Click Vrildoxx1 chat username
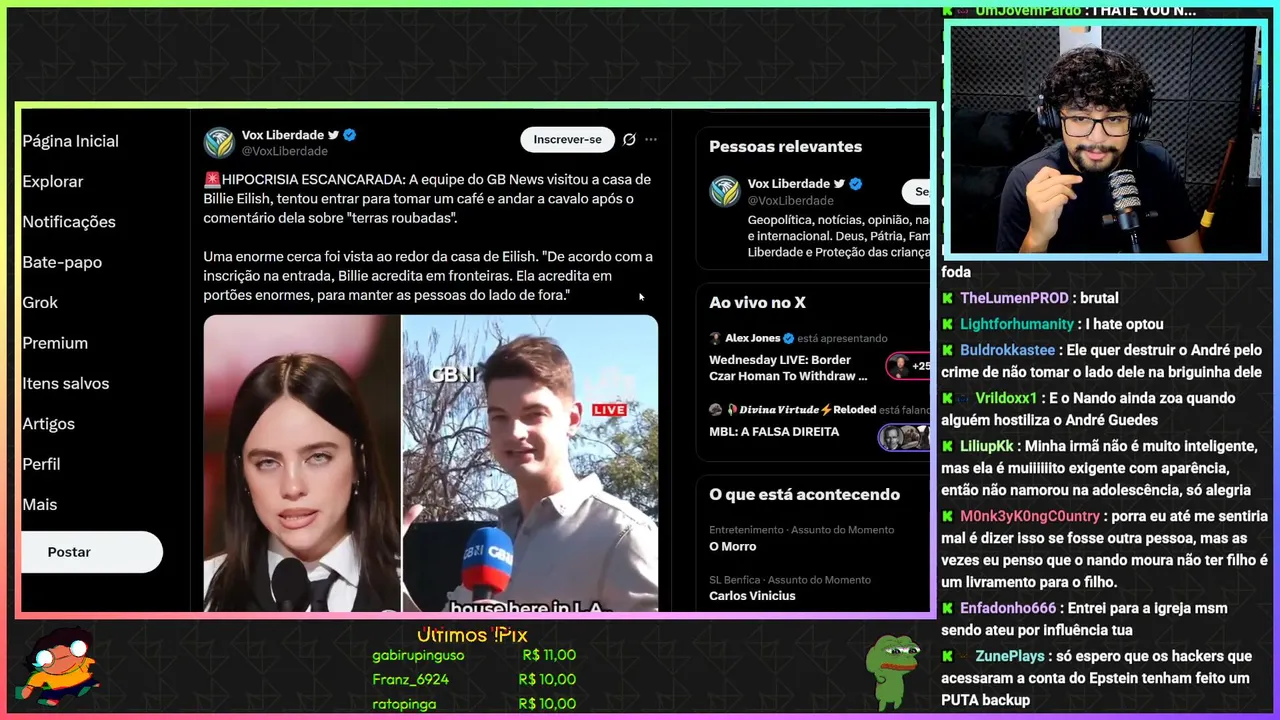 [x=1005, y=398]
